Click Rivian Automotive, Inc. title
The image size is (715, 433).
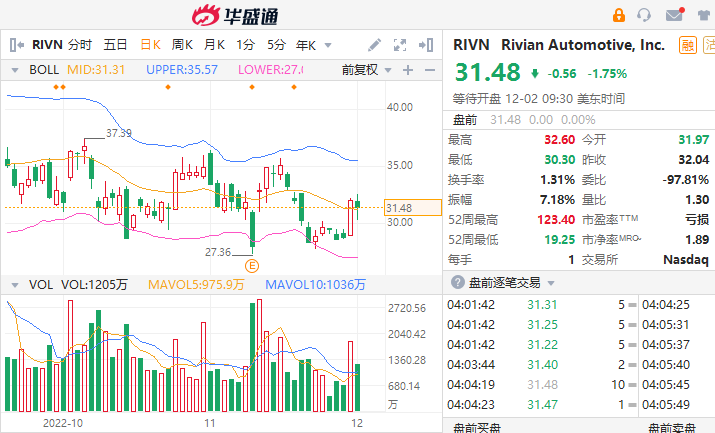click(583, 45)
